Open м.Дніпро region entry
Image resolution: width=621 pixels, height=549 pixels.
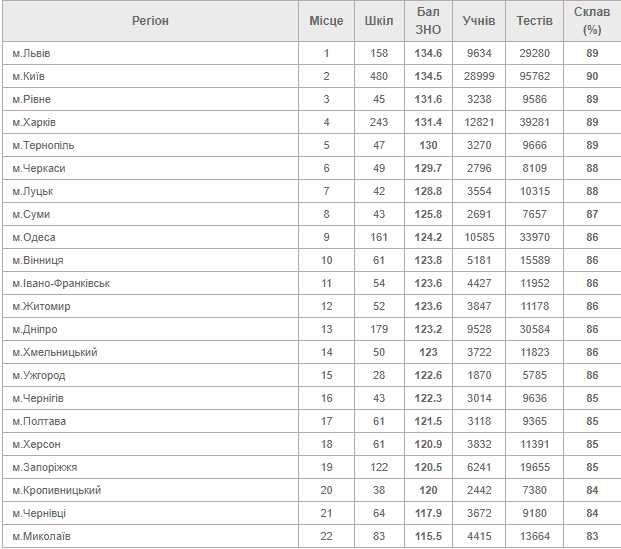click(x=35, y=329)
